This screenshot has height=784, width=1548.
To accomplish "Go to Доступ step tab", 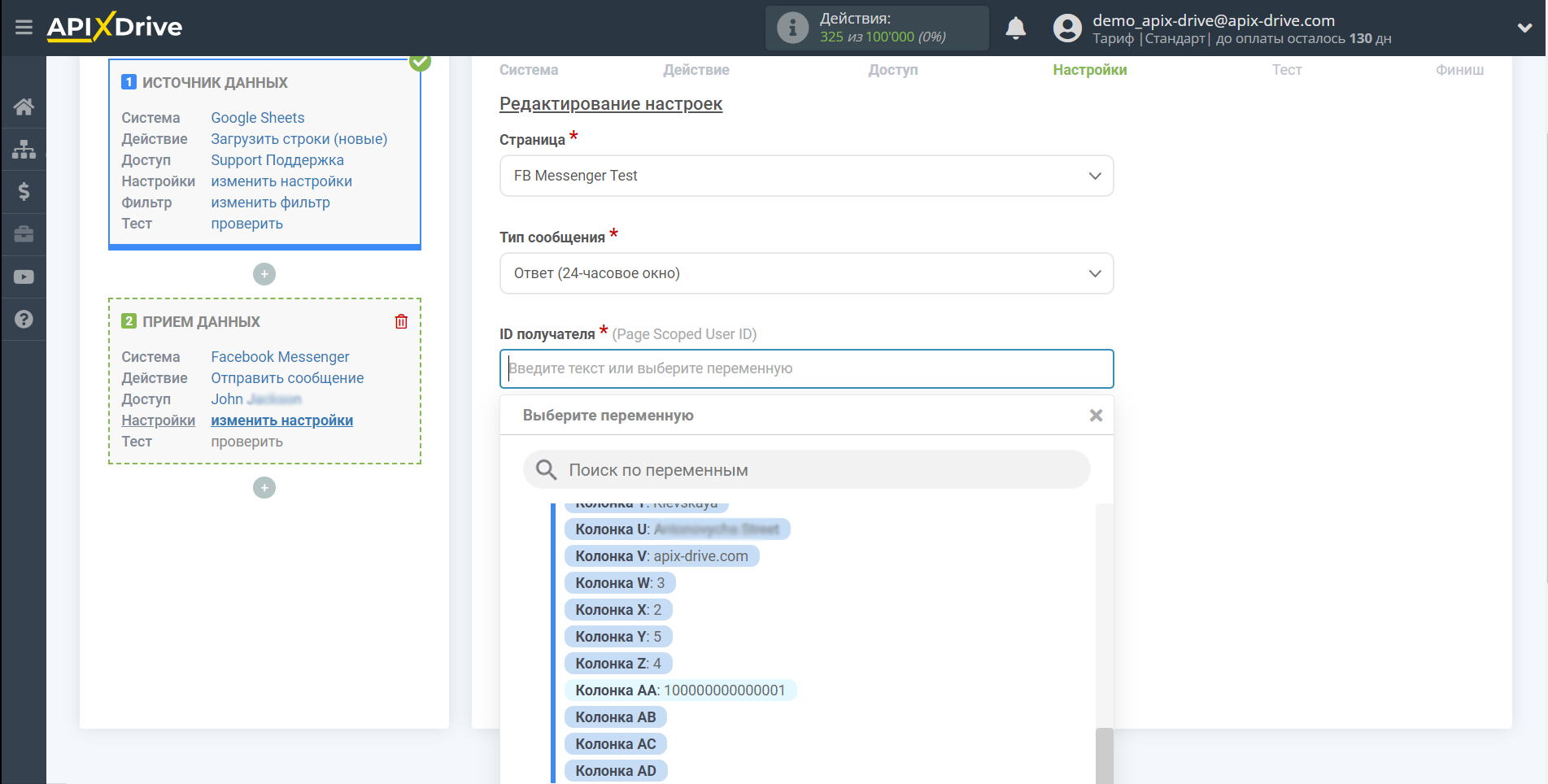I will (893, 70).
